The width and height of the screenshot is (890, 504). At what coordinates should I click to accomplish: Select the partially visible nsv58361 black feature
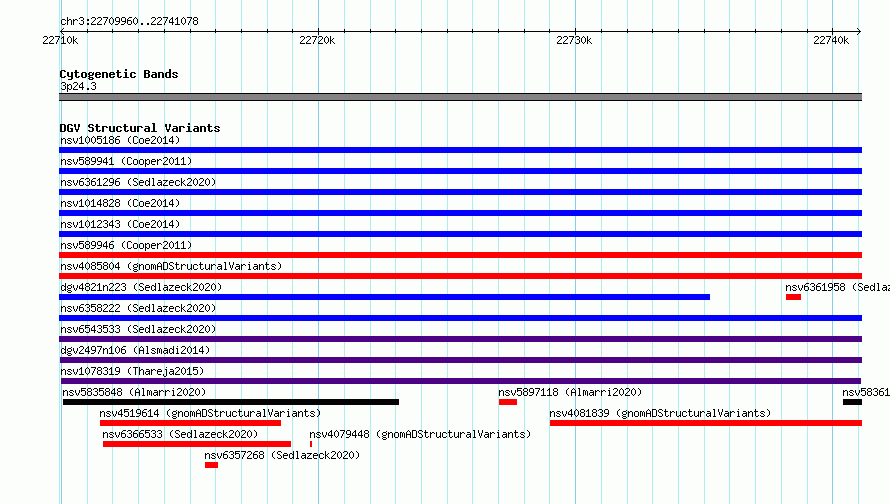pyautogui.click(x=853, y=402)
